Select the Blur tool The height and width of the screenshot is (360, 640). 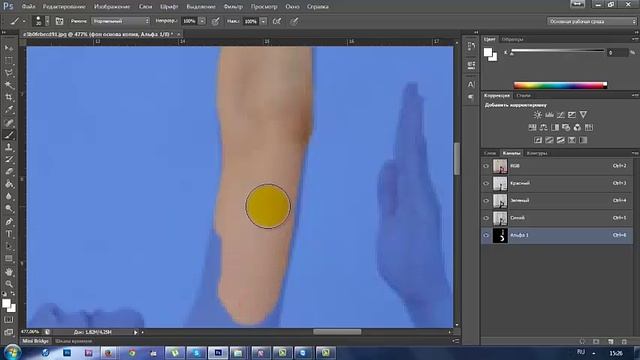coord(9,196)
